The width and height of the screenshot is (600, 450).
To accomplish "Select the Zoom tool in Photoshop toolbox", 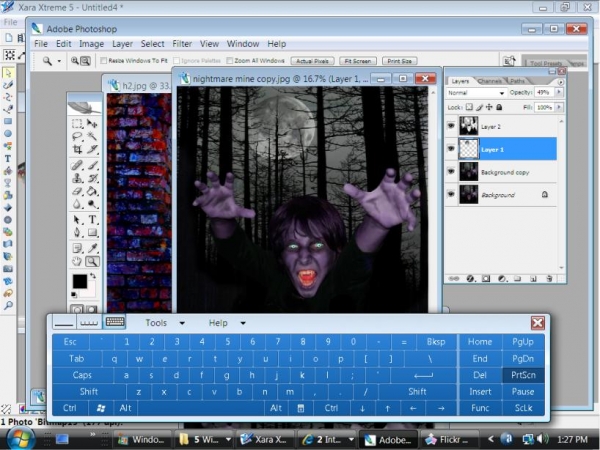I will click(92, 261).
